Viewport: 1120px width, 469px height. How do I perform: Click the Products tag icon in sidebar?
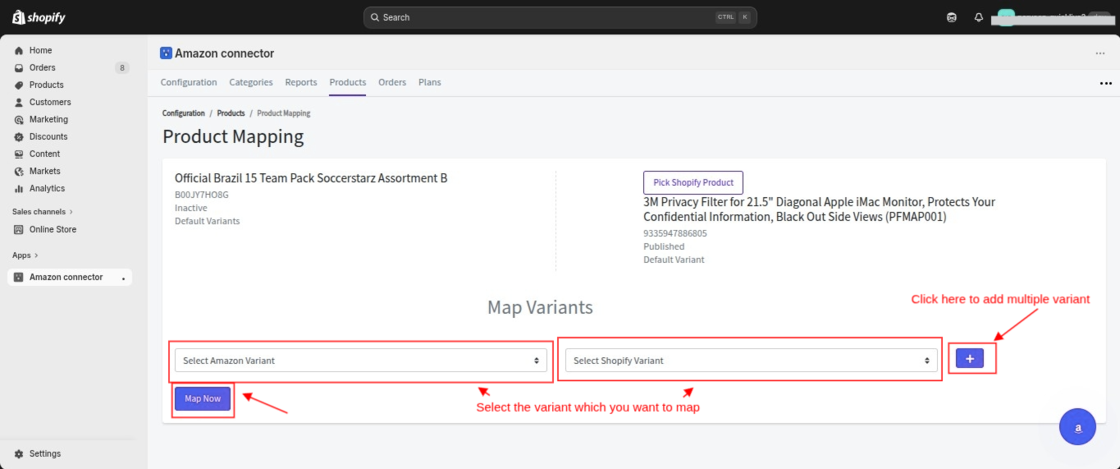pos(19,85)
